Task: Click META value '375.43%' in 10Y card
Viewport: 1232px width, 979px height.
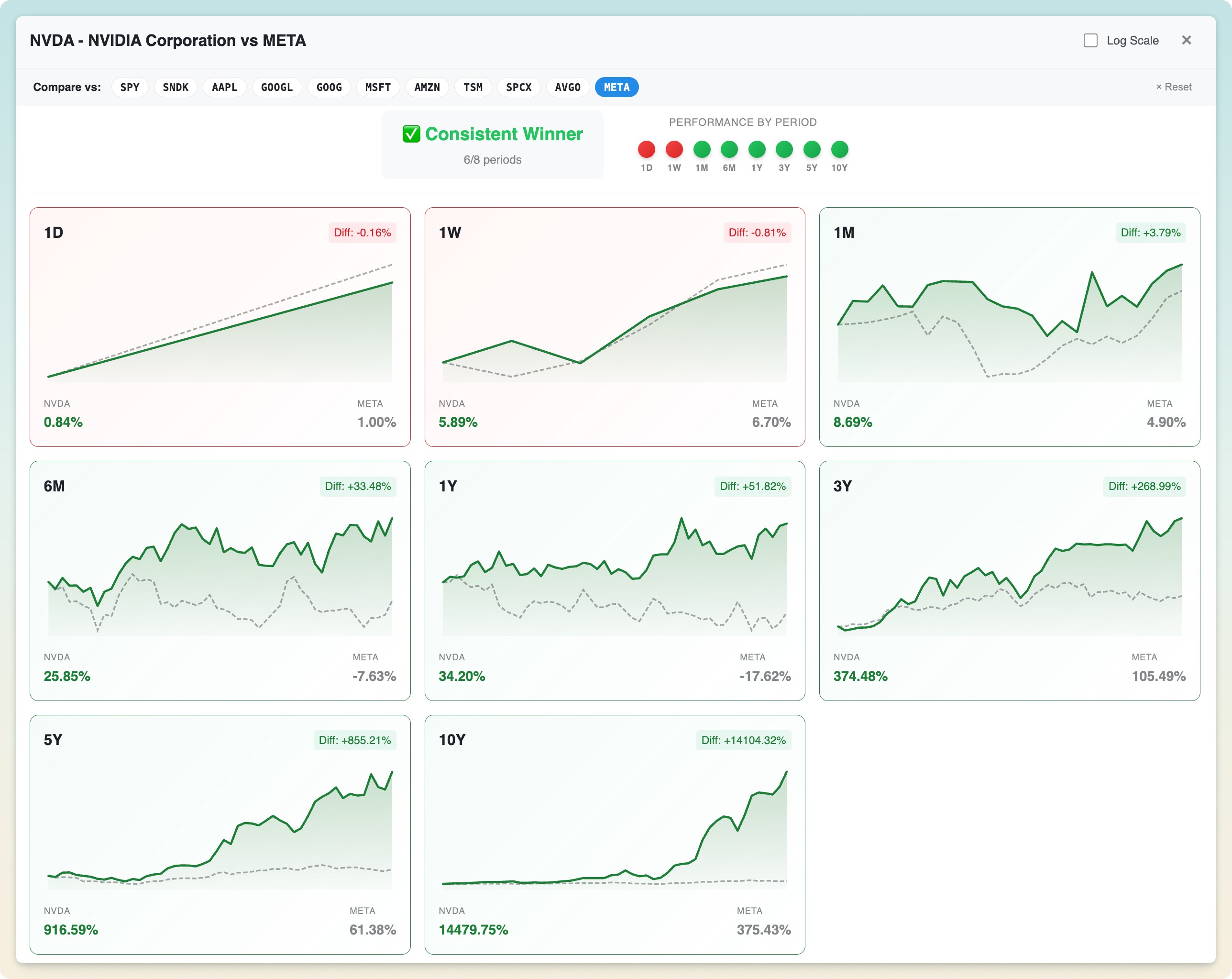Action: (764, 930)
